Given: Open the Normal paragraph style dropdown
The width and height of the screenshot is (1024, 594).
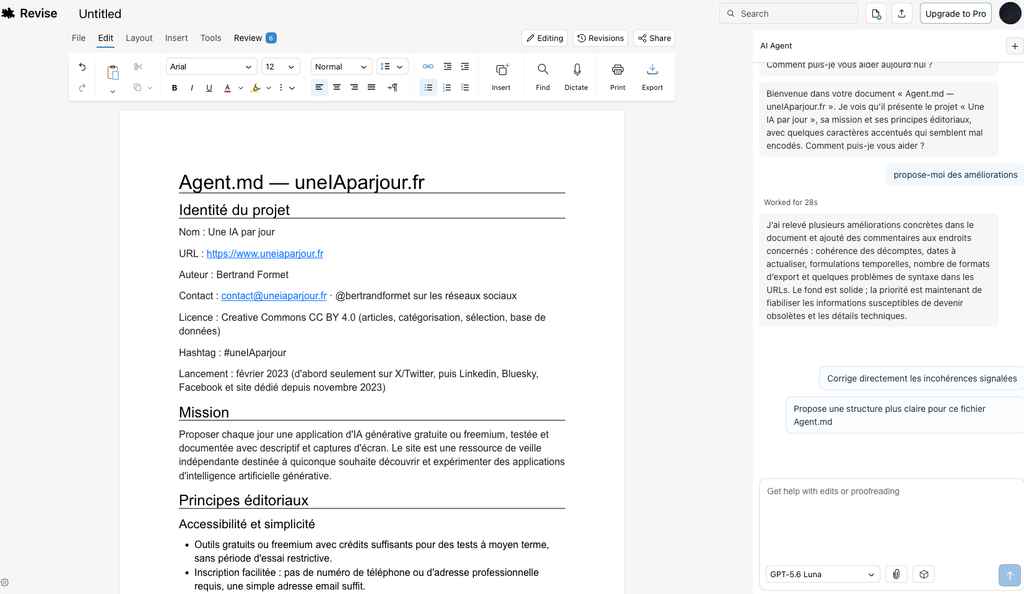Looking at the screenshot, I should [341, 67].
